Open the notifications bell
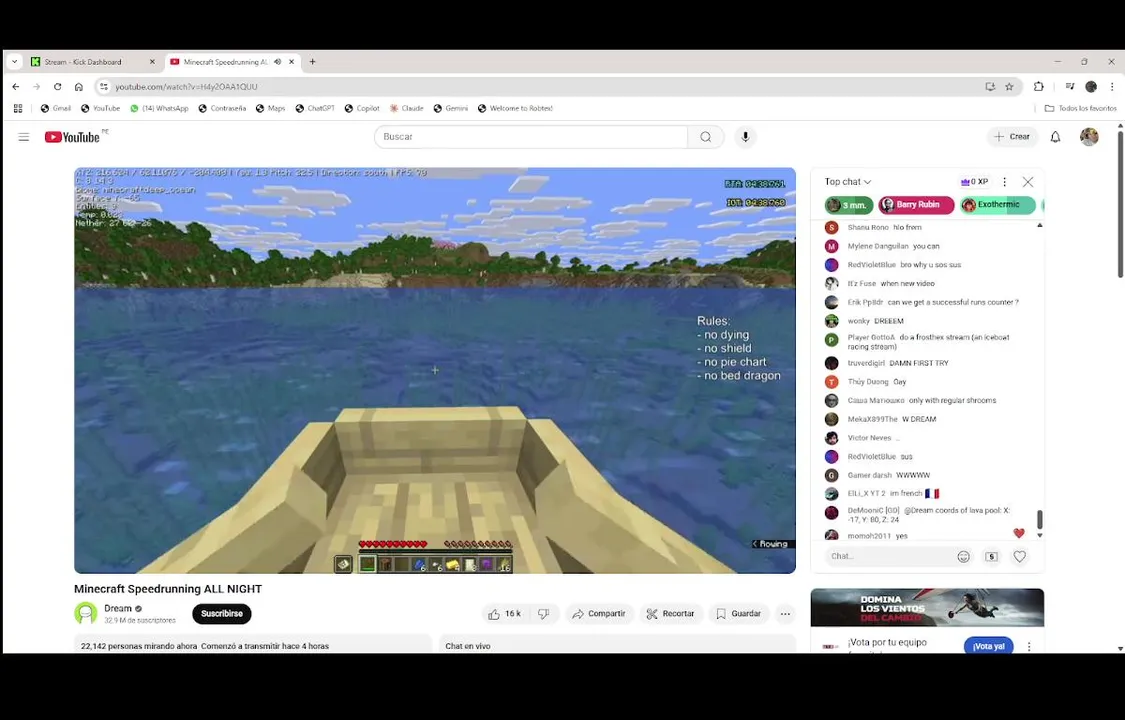Image resolution: width=1125 pixels, height=720 pixels. [1055, 137]
